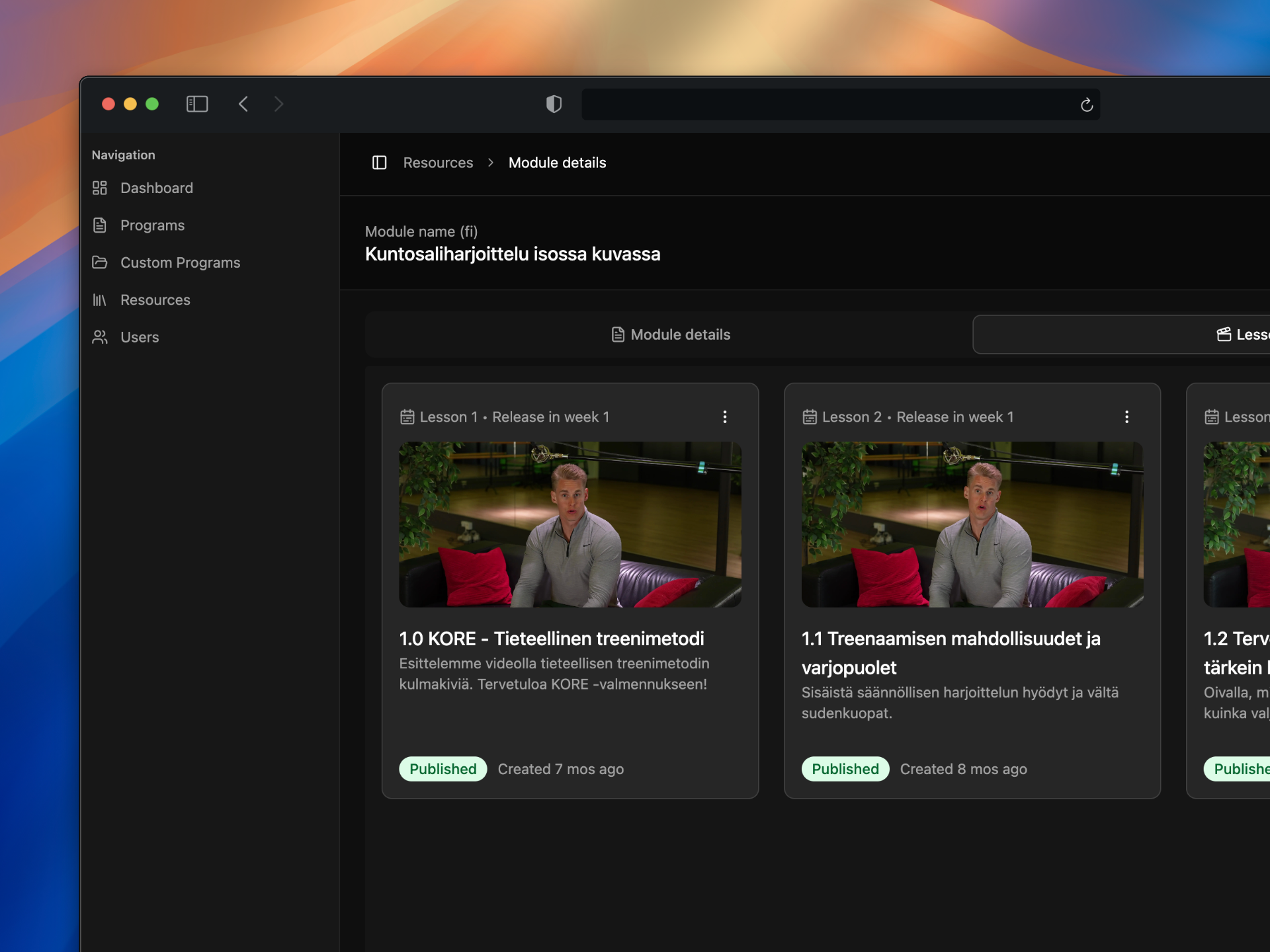Click the page reload control in the address bar
Viewport: 1270px width, 952px height.
tap(1087, 104)
